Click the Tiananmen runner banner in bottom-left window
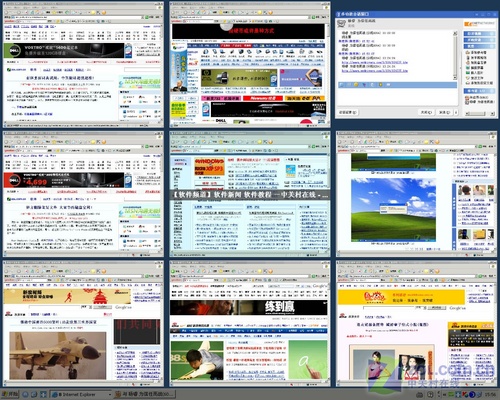 pyautogui.click(x=67, y=296)
